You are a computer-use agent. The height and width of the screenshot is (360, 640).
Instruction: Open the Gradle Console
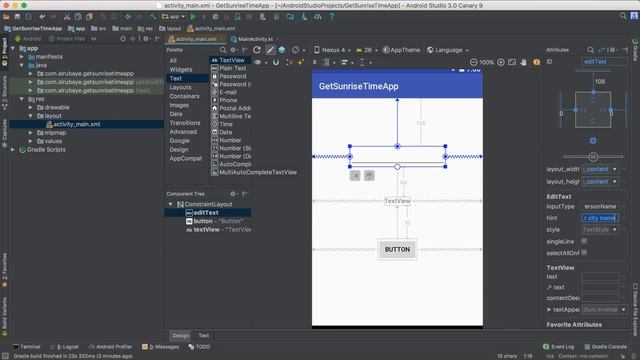606,347
